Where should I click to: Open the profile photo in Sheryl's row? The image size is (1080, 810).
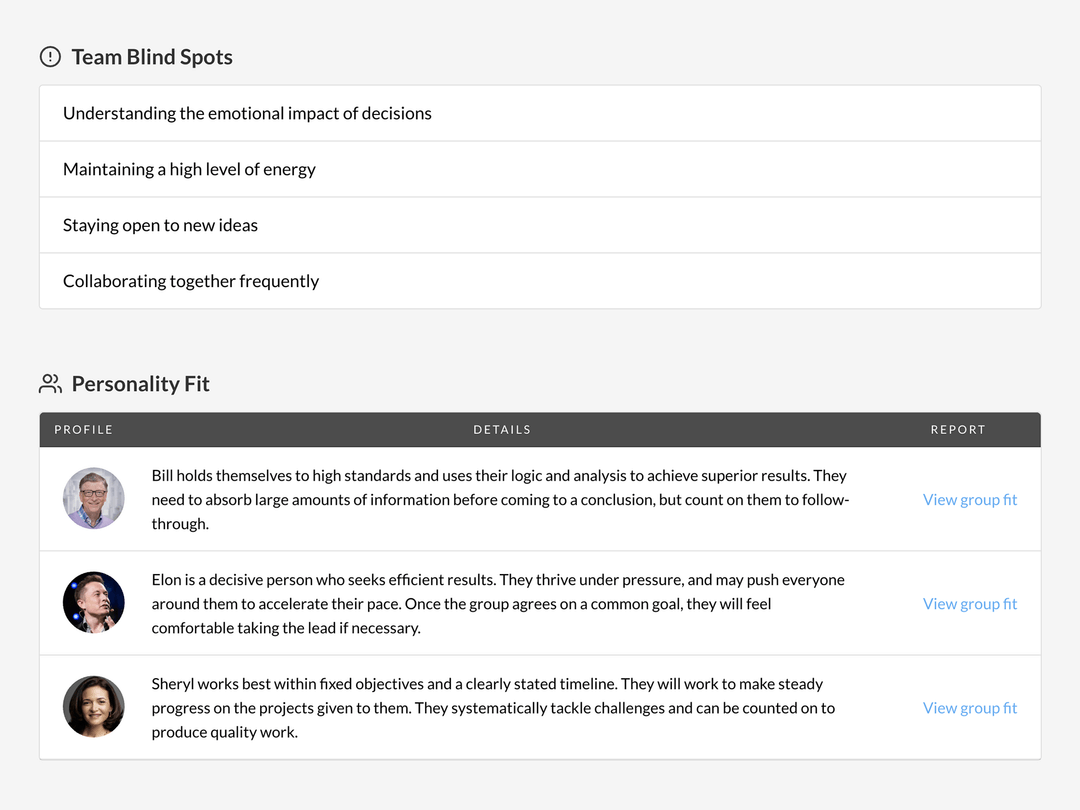pos(94,707)
